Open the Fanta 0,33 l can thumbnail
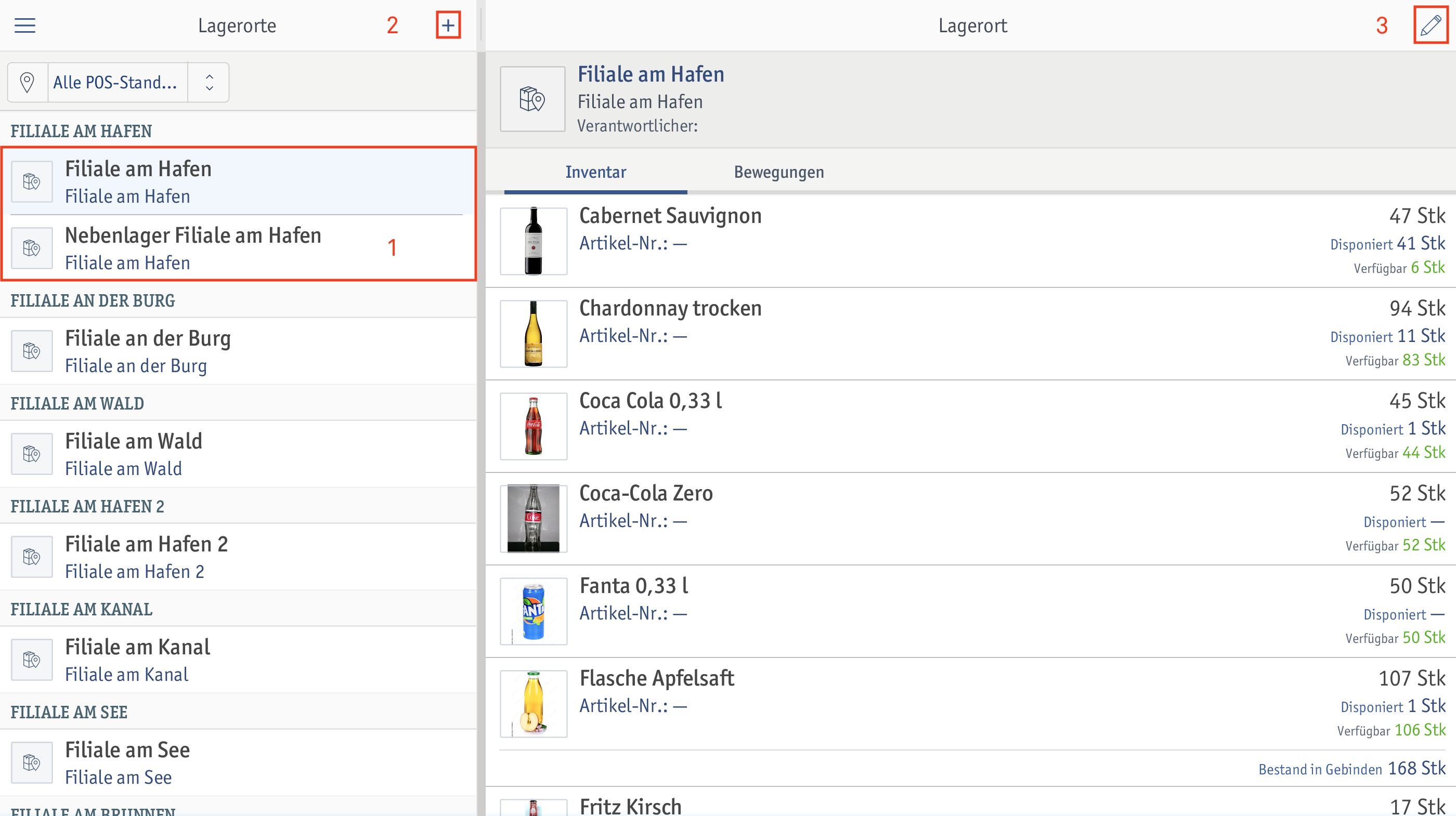Viewport: 1456px width, 816px height. pos(533,611)
